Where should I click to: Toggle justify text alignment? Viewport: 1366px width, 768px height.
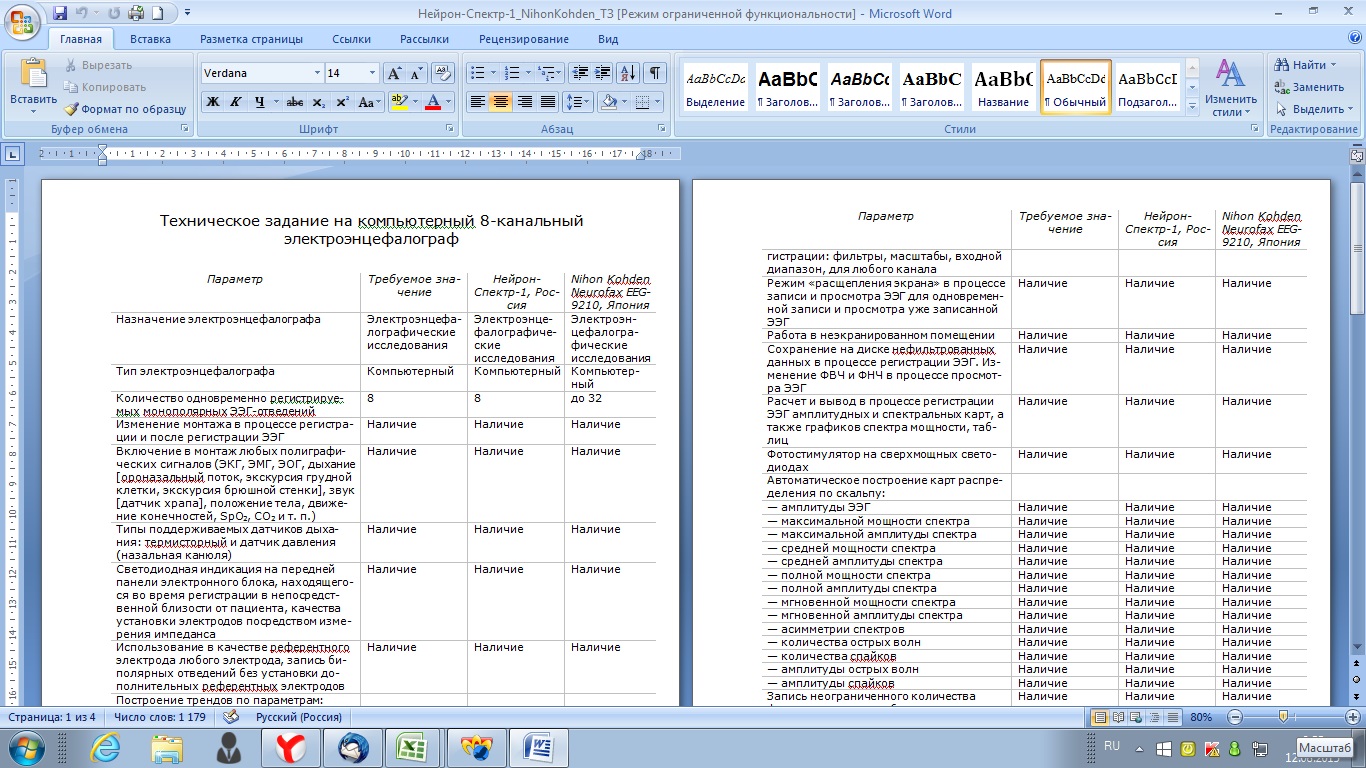point(548,102)
